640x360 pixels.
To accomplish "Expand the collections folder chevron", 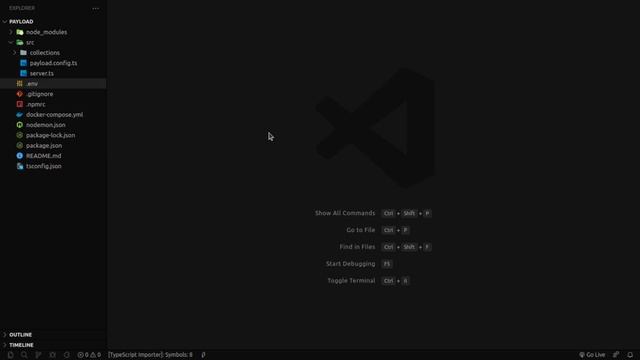I will [x=15, y=53].
